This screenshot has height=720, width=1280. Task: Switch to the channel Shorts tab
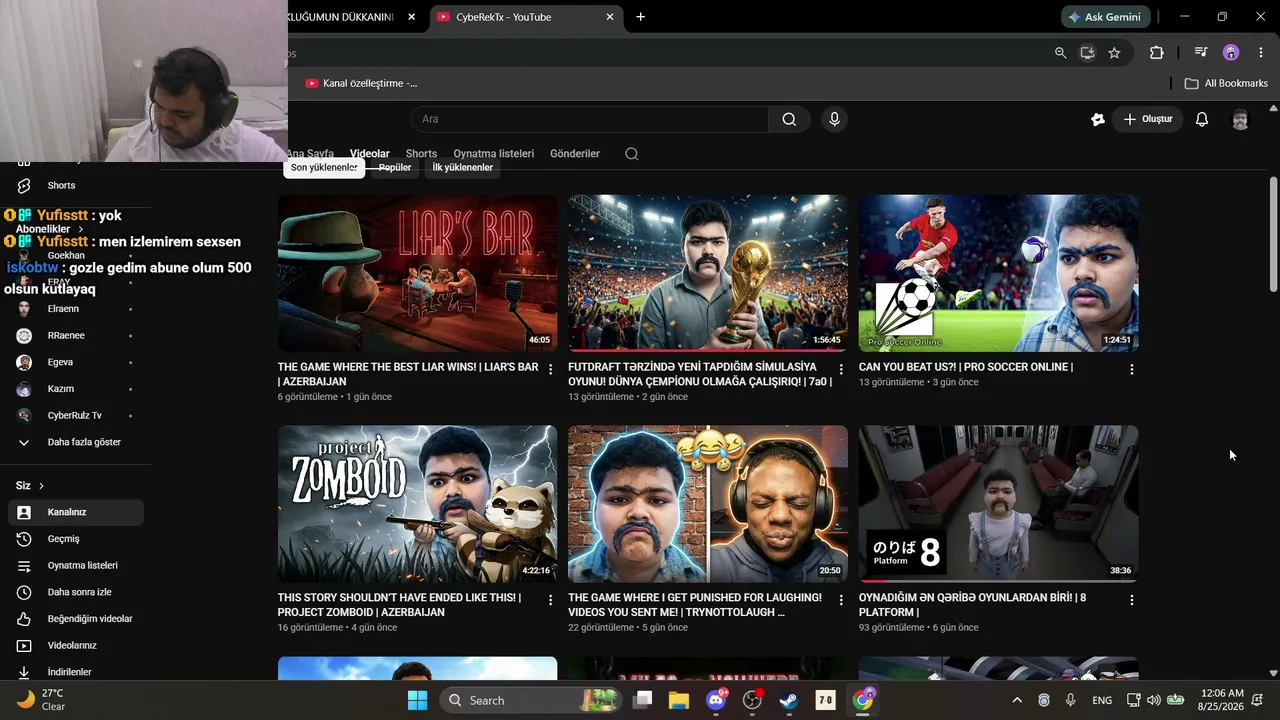421,154
